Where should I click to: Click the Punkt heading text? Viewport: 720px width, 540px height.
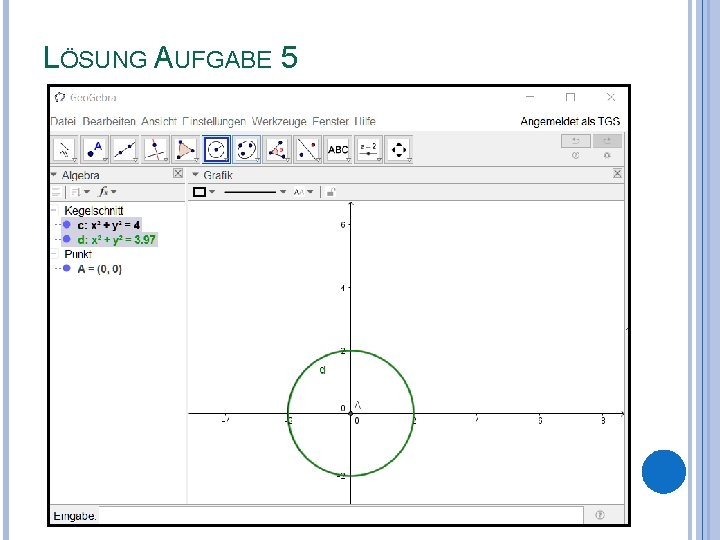78,254
